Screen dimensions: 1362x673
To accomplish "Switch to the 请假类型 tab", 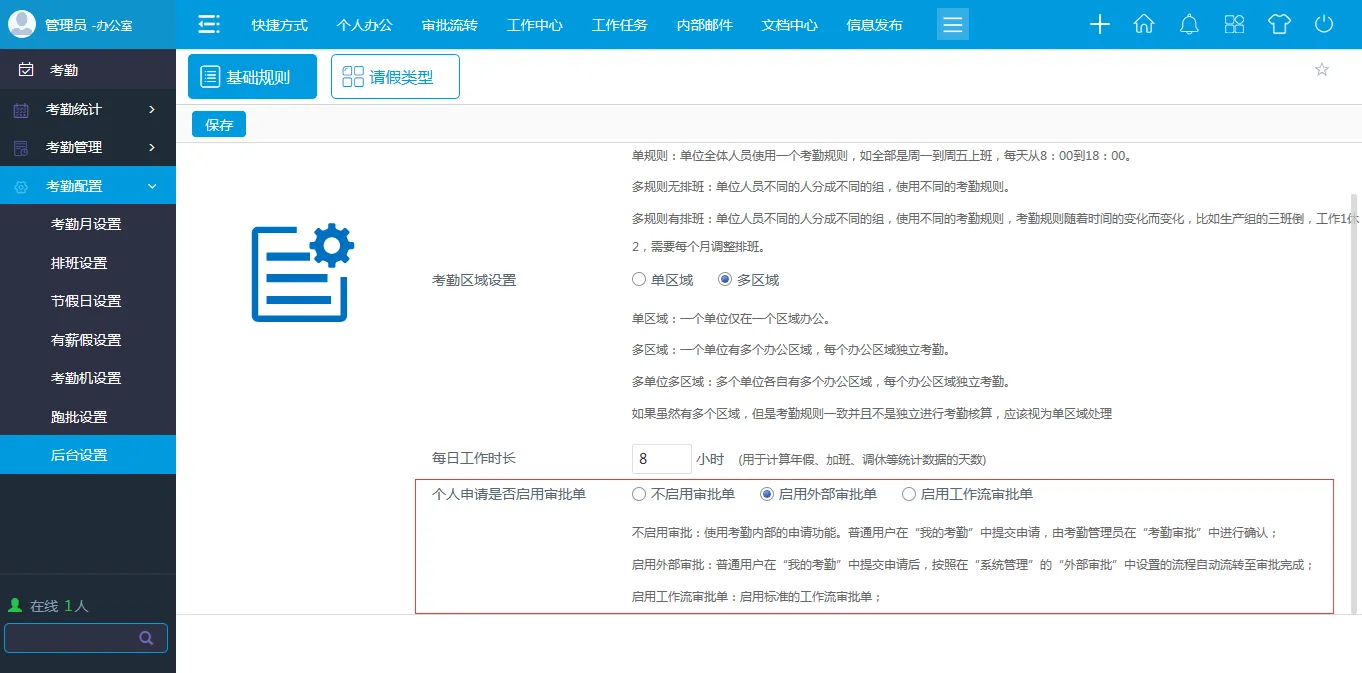I will click(x=395, y=77).
